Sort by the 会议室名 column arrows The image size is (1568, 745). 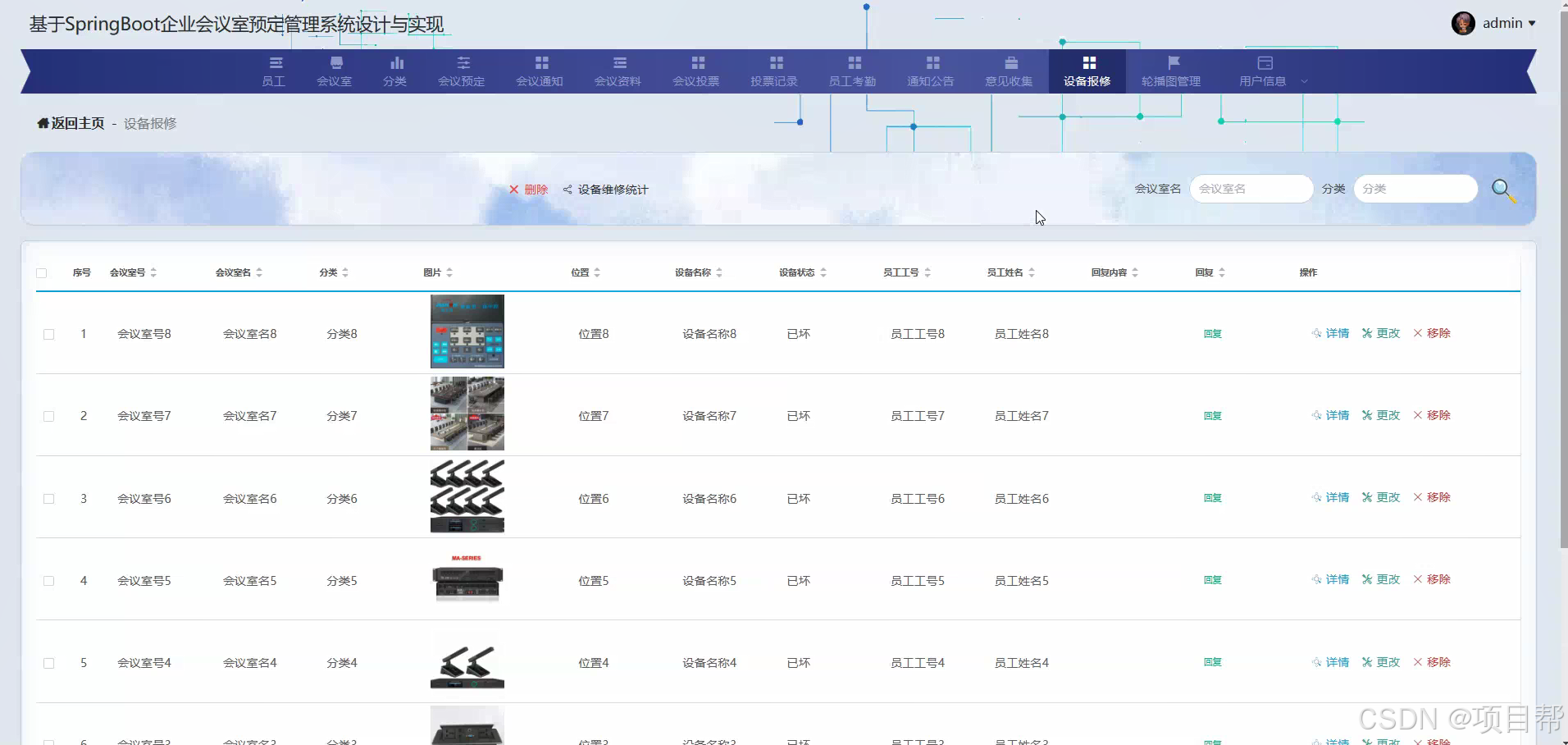click(259, 272)
